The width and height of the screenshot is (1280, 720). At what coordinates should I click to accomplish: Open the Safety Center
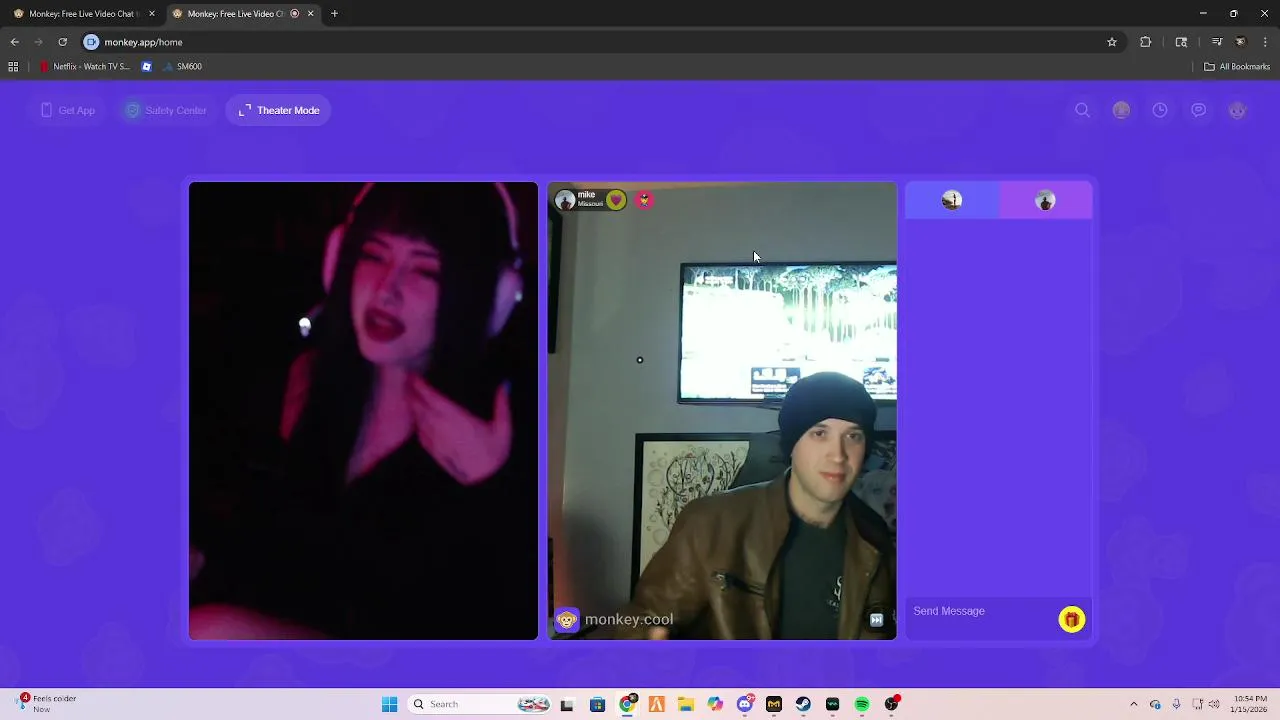pos(166,110)
